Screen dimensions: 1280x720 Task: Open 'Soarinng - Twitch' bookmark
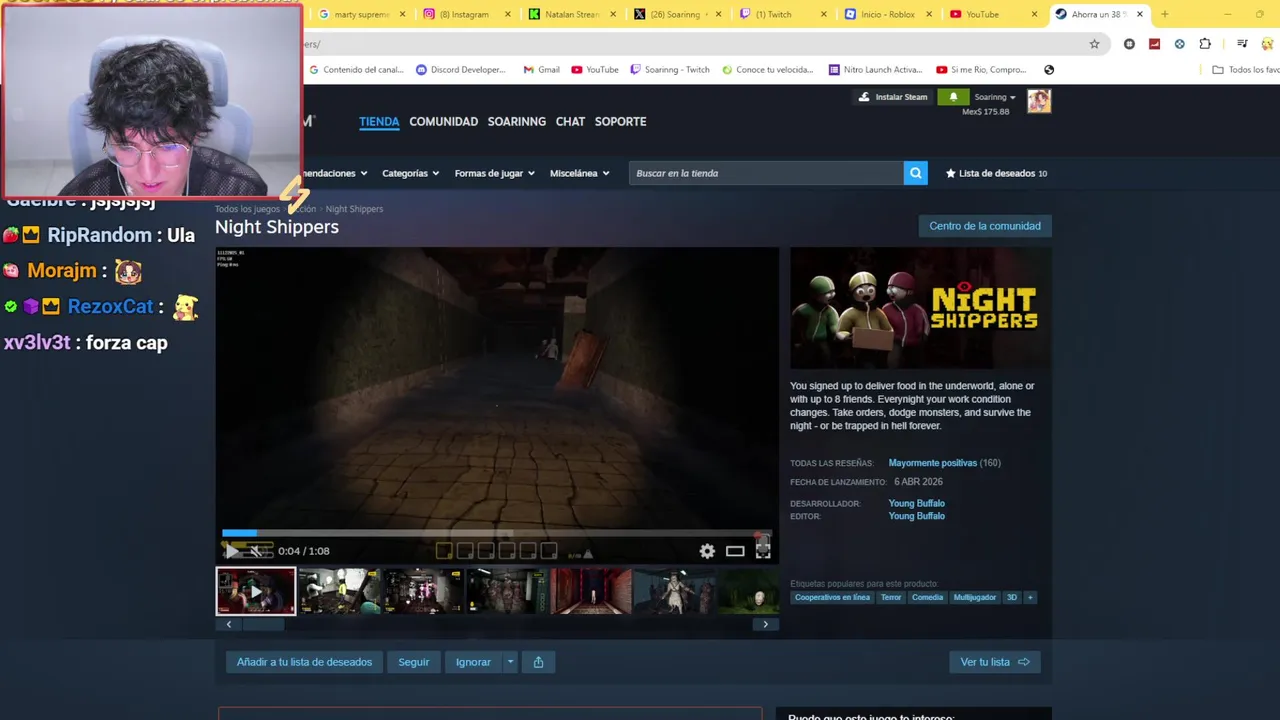click(x=670, y=70)
